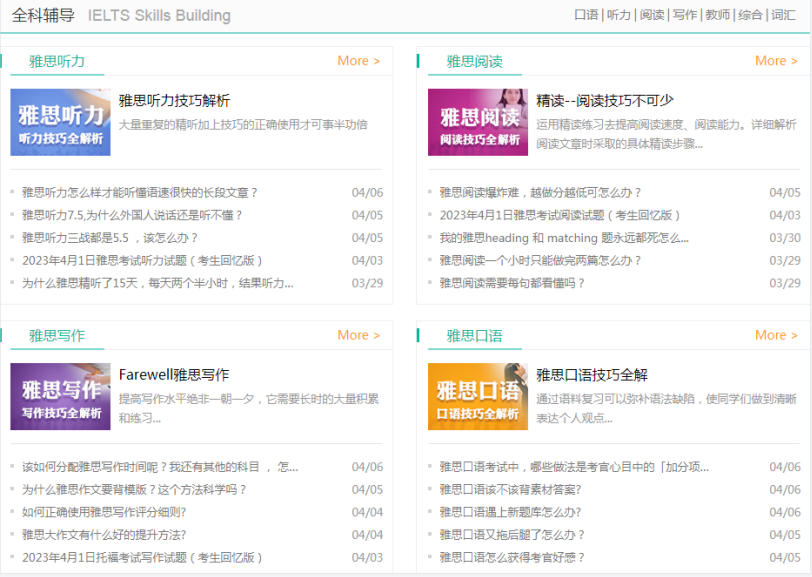Click the 全科辅导 page heading

(x=43, y=15)
